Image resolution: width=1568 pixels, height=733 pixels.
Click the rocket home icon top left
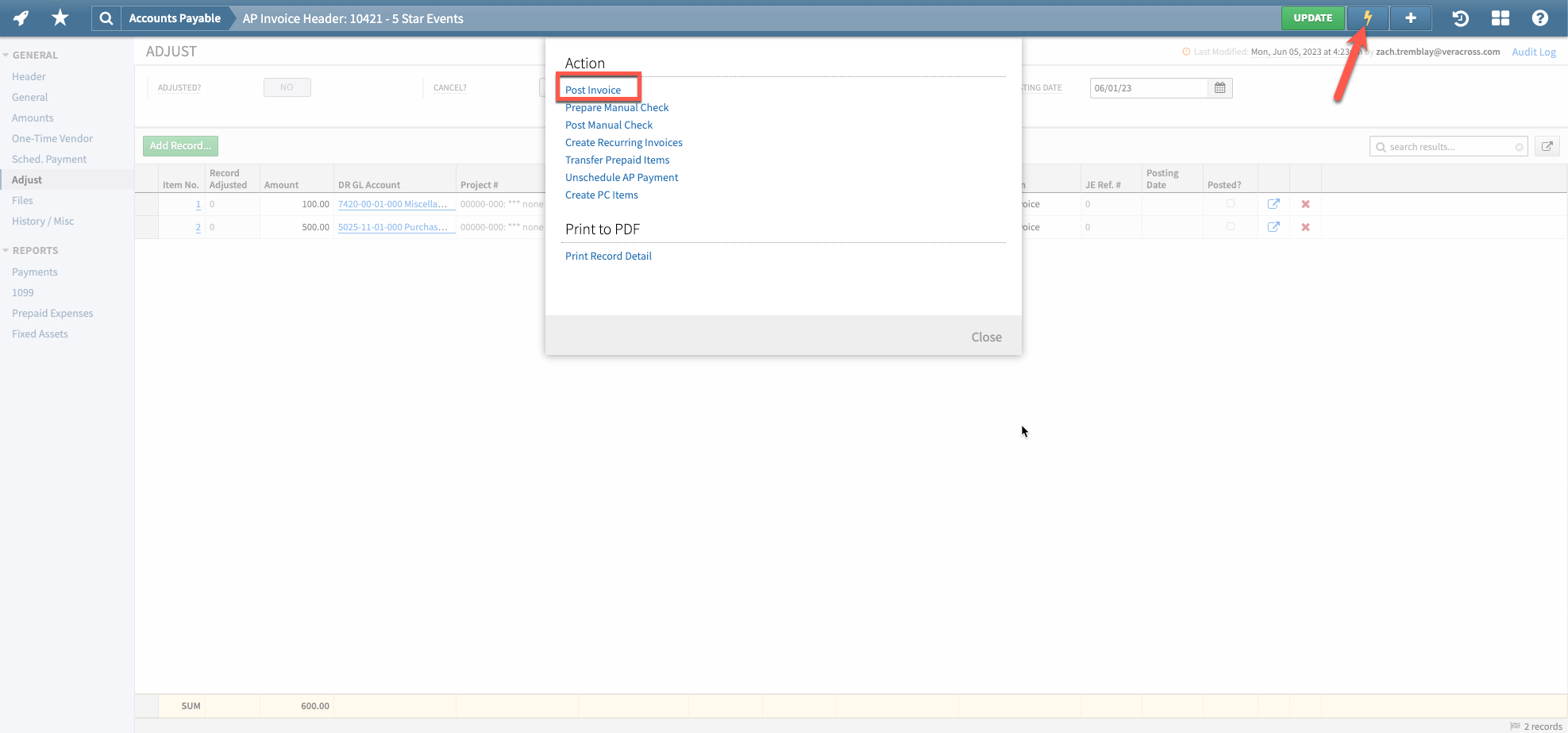tap(20, 17)
